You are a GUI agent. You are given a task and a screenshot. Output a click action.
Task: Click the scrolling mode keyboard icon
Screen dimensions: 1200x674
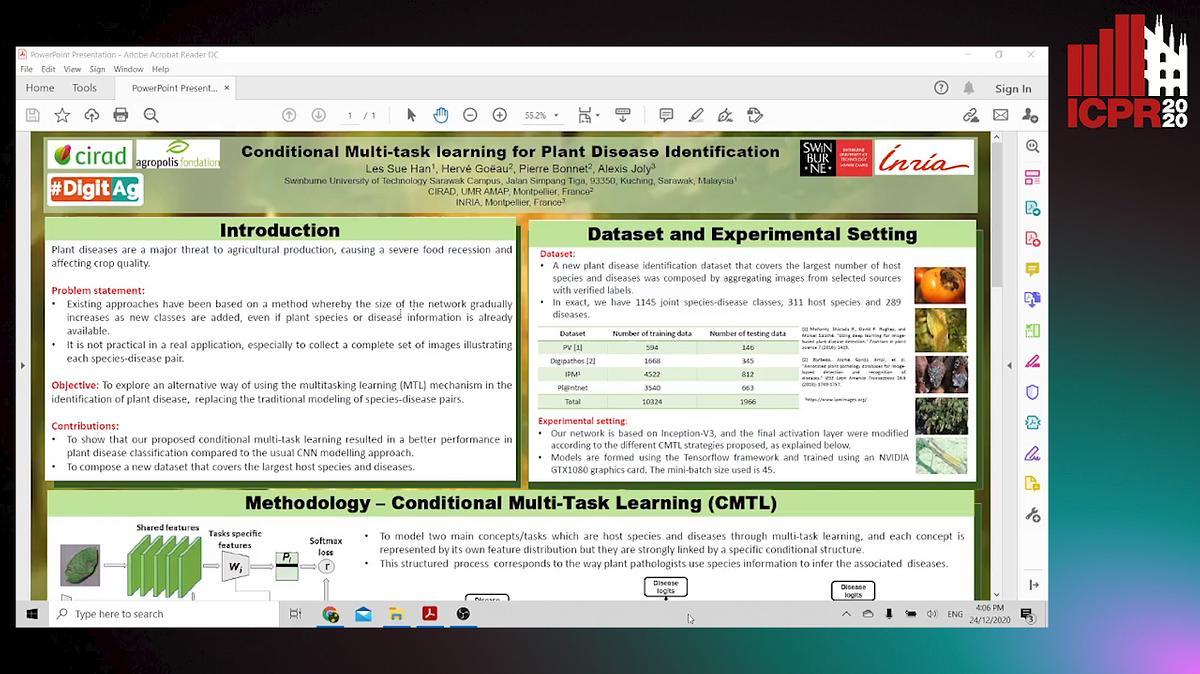coord(622,115)
